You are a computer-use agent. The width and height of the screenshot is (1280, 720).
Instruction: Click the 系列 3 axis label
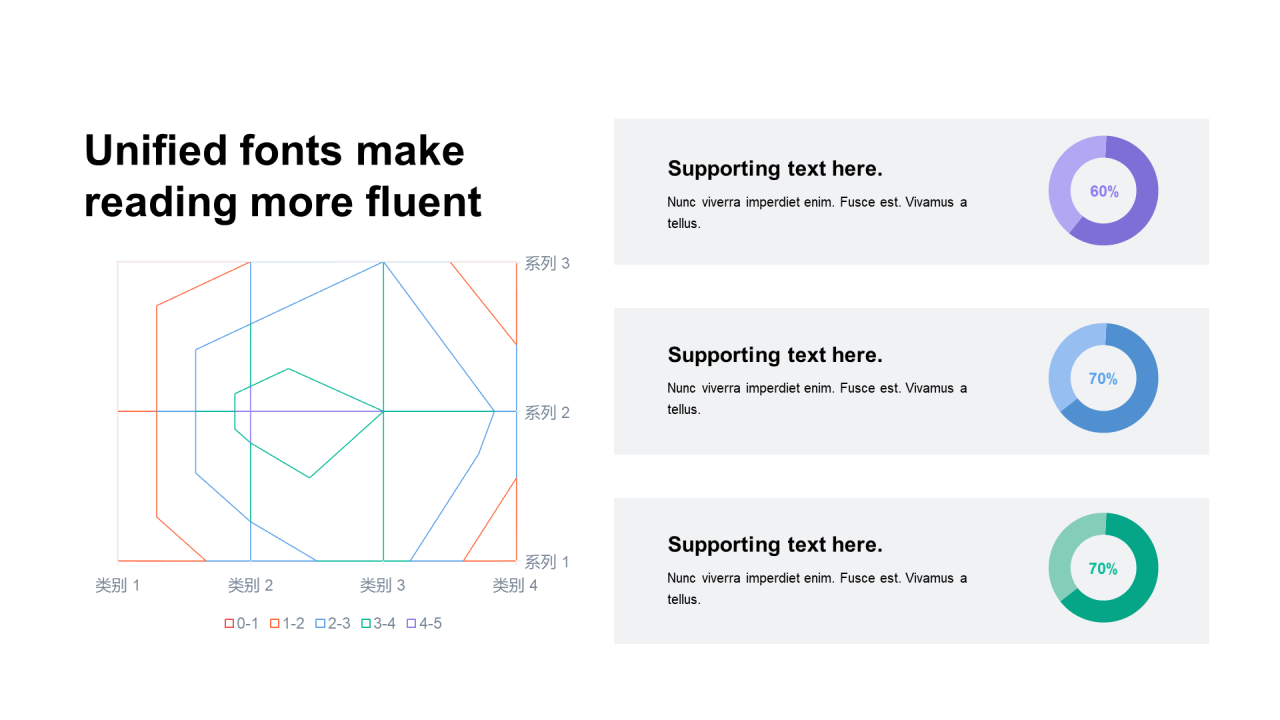pyautogui.click(x=547, y=264)
